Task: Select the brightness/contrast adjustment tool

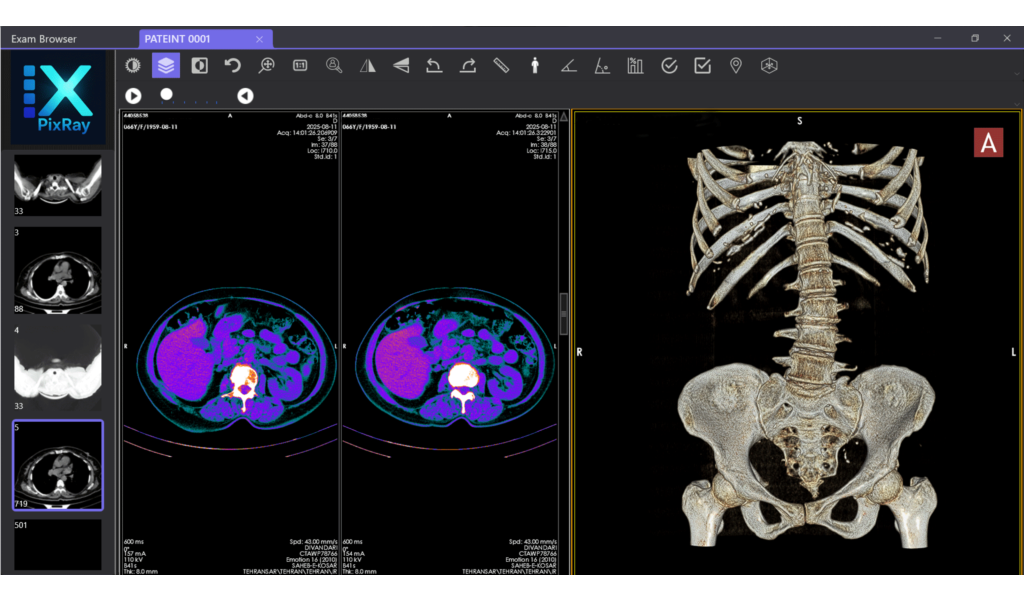Action: pos(131,65)
